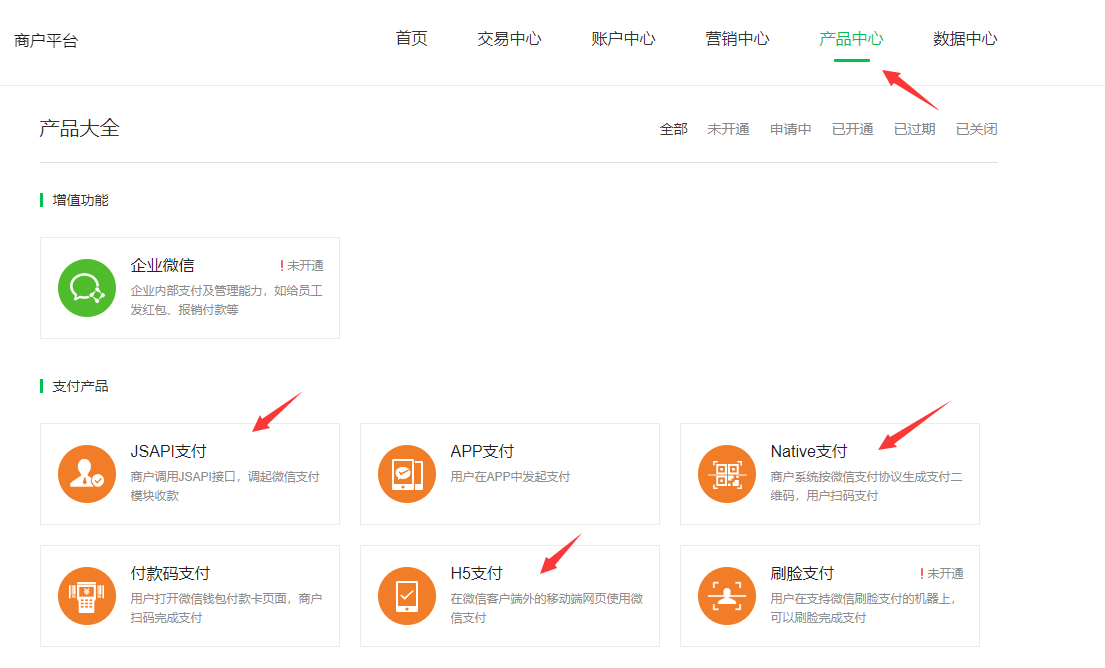
Task: Click the 企业微信 green chat icon
Action: click(x=87, y=288)
